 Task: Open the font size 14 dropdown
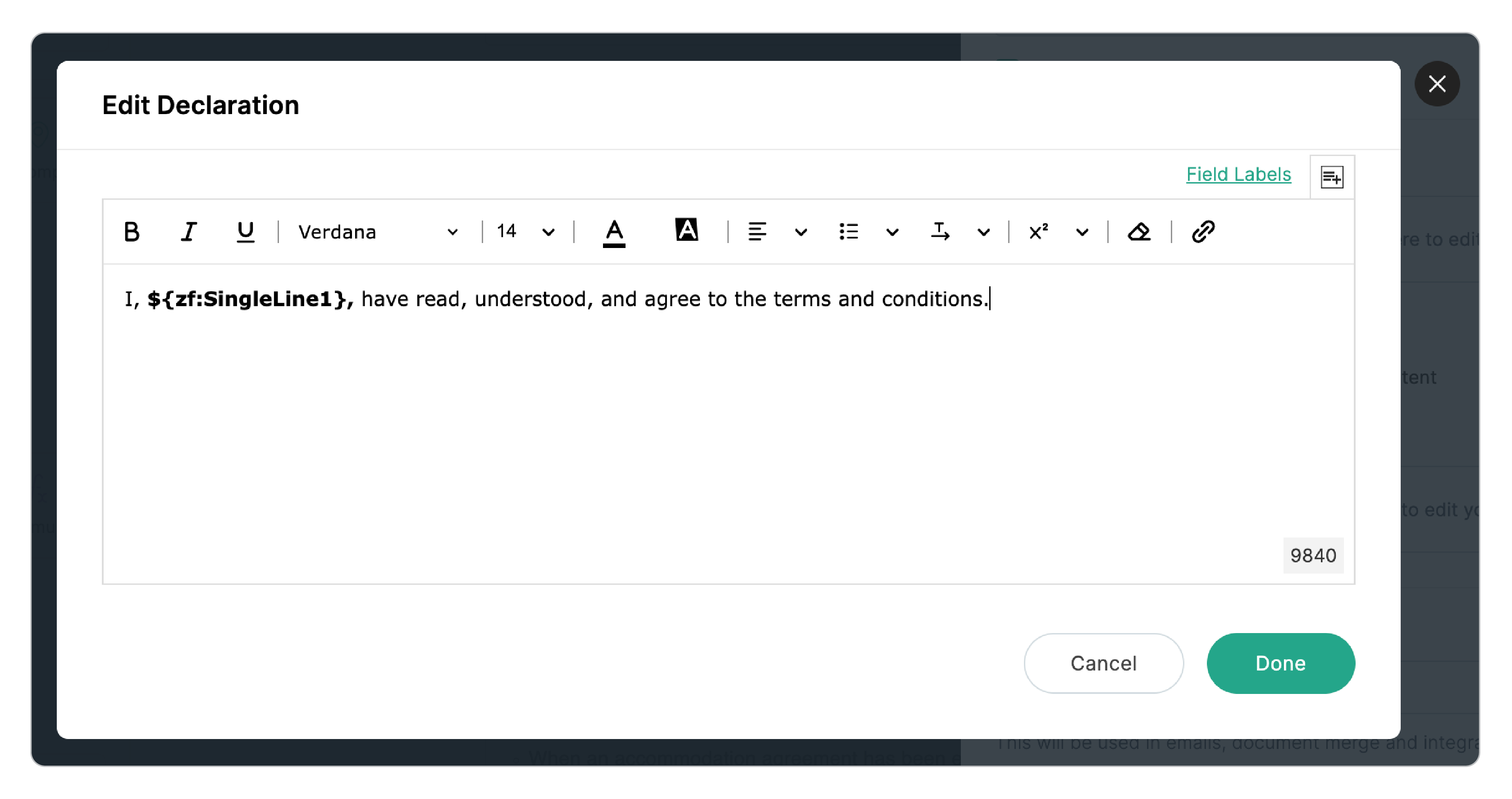tap(525, 232)
